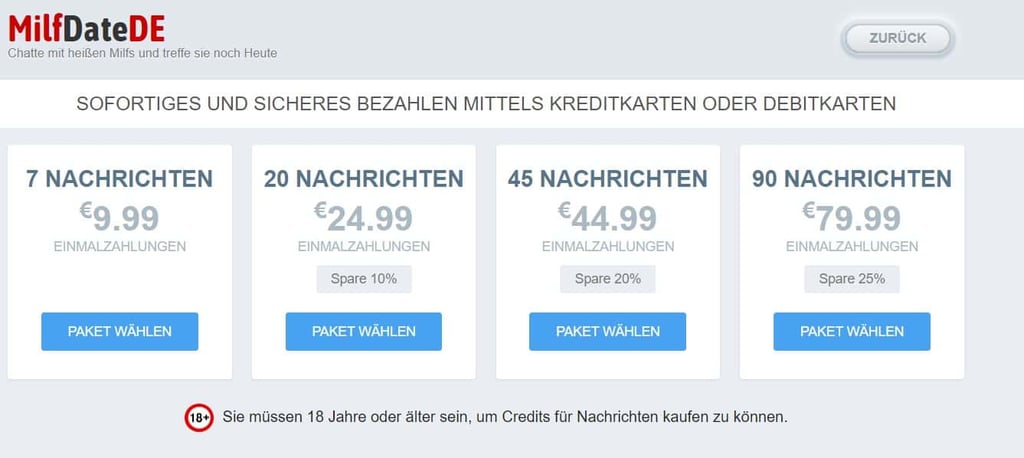The height and width of the screenshot is (458, 1024).
Task: Click the Spare 20% badge
Action: click(x=607, y=279)
